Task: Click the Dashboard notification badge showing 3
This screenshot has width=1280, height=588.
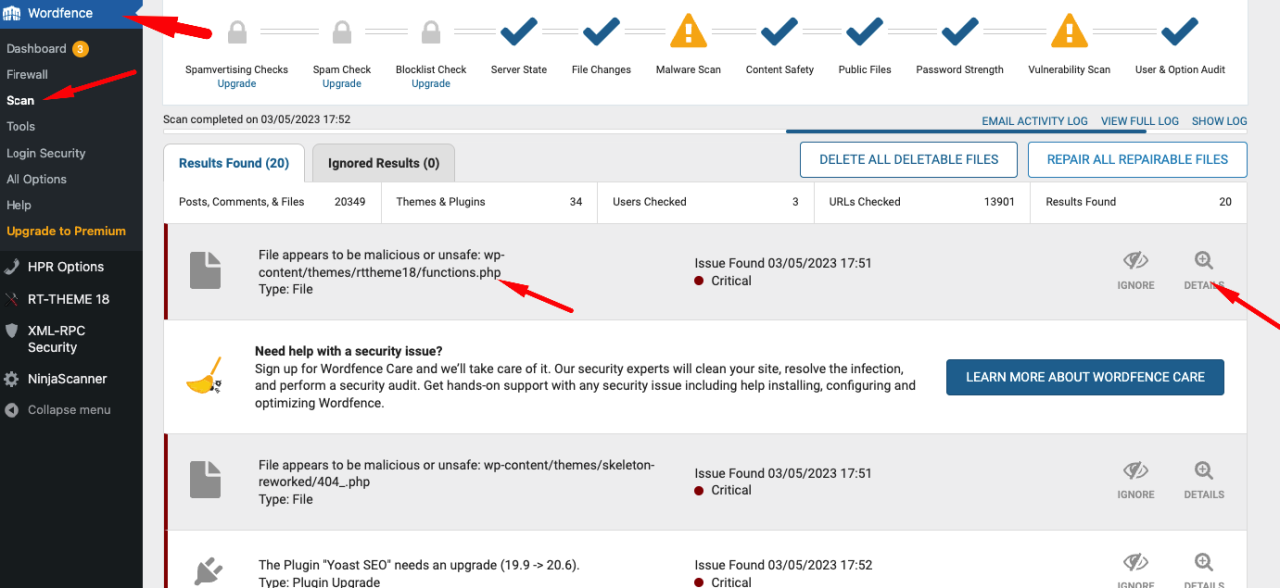Action: (83, 47)
